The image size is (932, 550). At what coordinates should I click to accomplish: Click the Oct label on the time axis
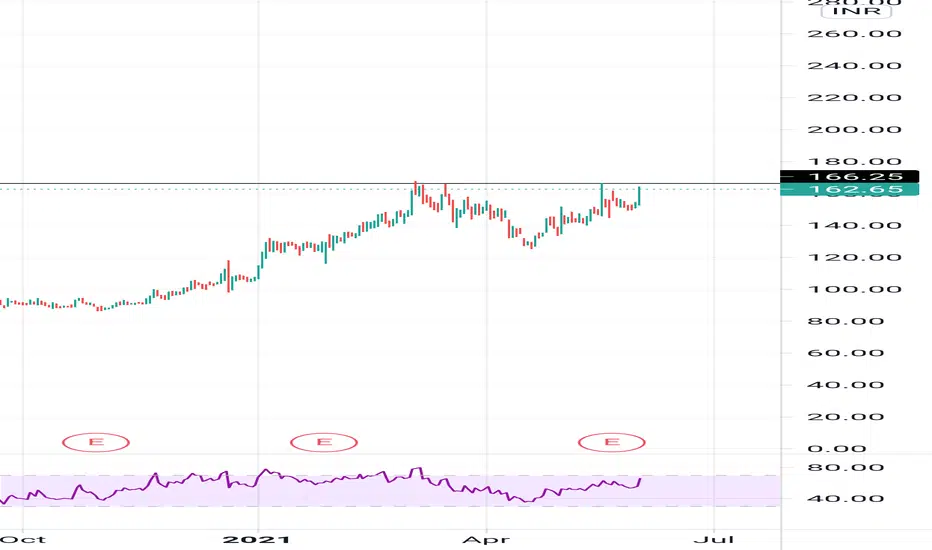[23, 540]
